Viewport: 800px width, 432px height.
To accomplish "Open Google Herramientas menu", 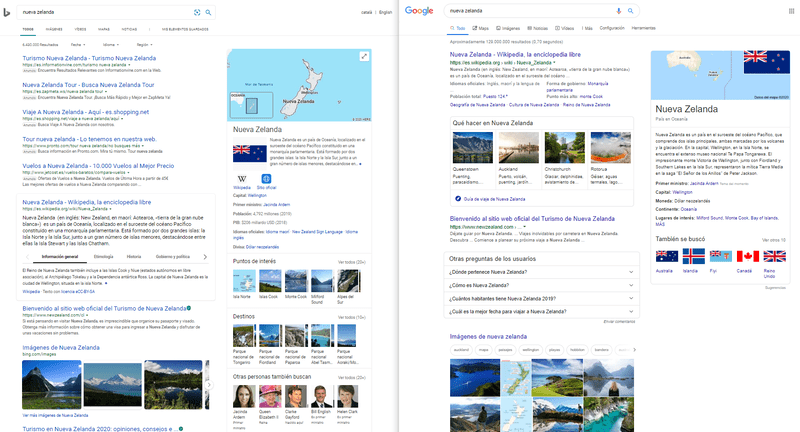I will pos(643,29).
